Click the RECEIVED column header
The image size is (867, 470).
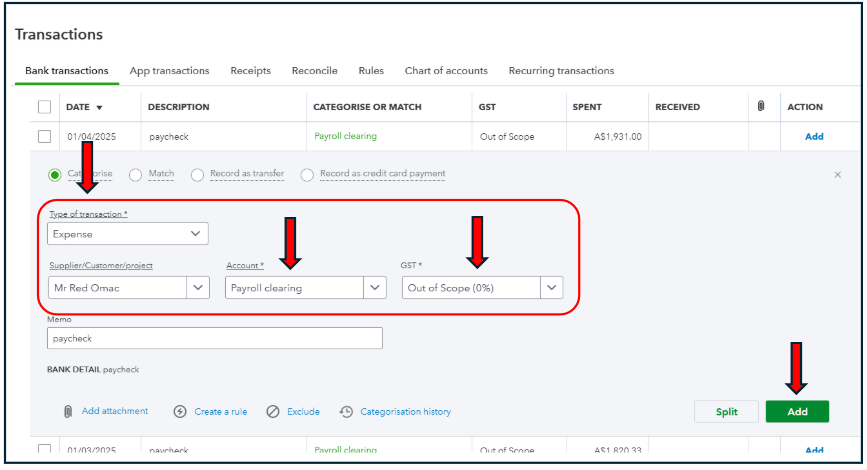[x=677, y=107]
